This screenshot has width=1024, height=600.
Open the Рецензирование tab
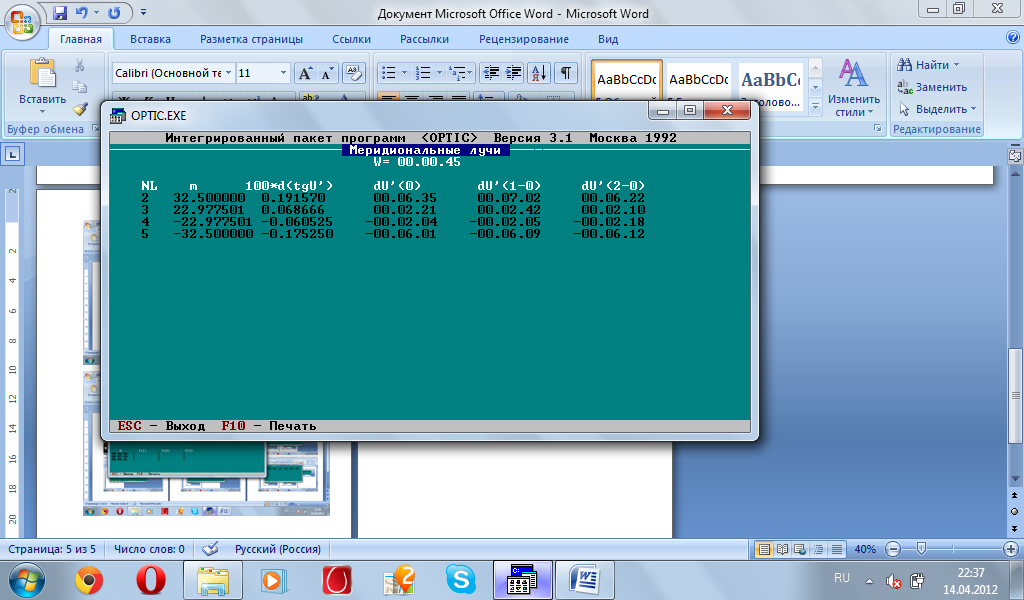pyautogui.click(x=524, y=39)
